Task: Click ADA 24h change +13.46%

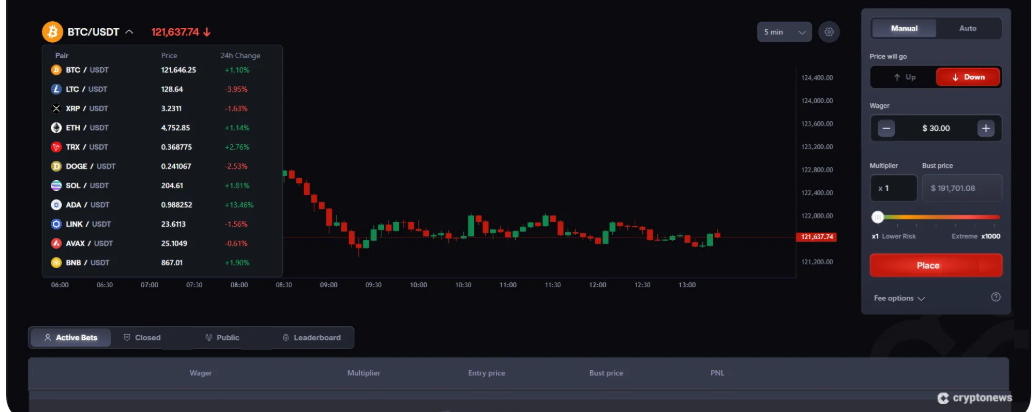Action: (239, 205)
